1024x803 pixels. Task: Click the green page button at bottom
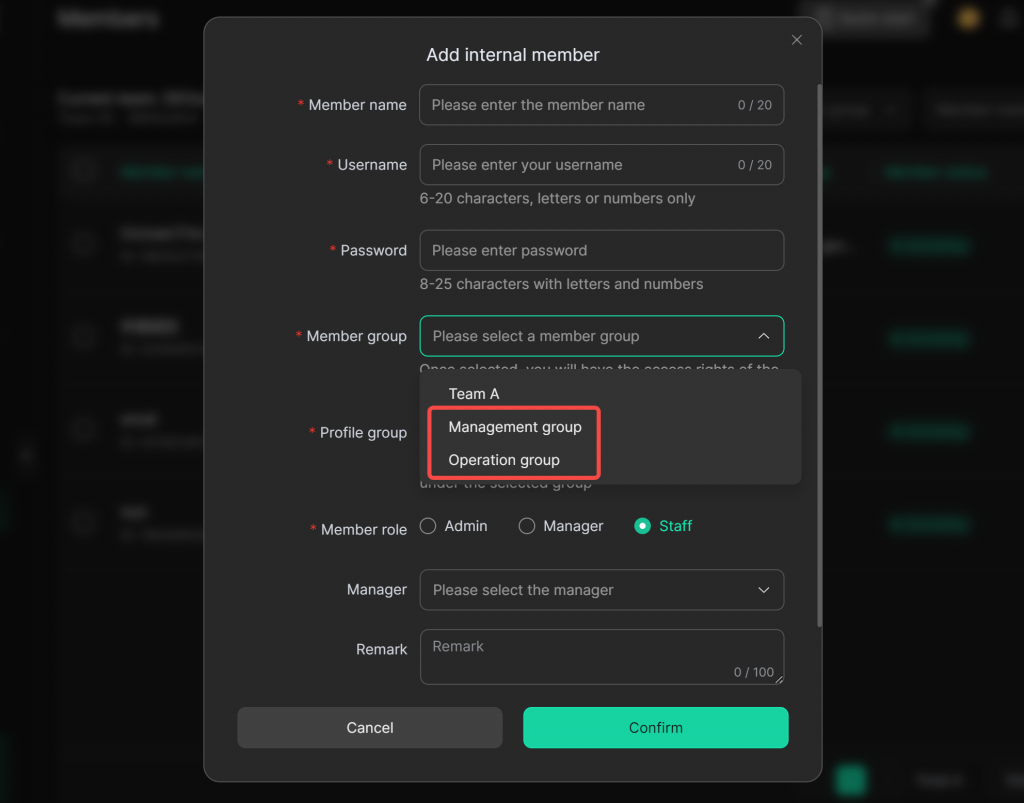[x=851, y=780]
